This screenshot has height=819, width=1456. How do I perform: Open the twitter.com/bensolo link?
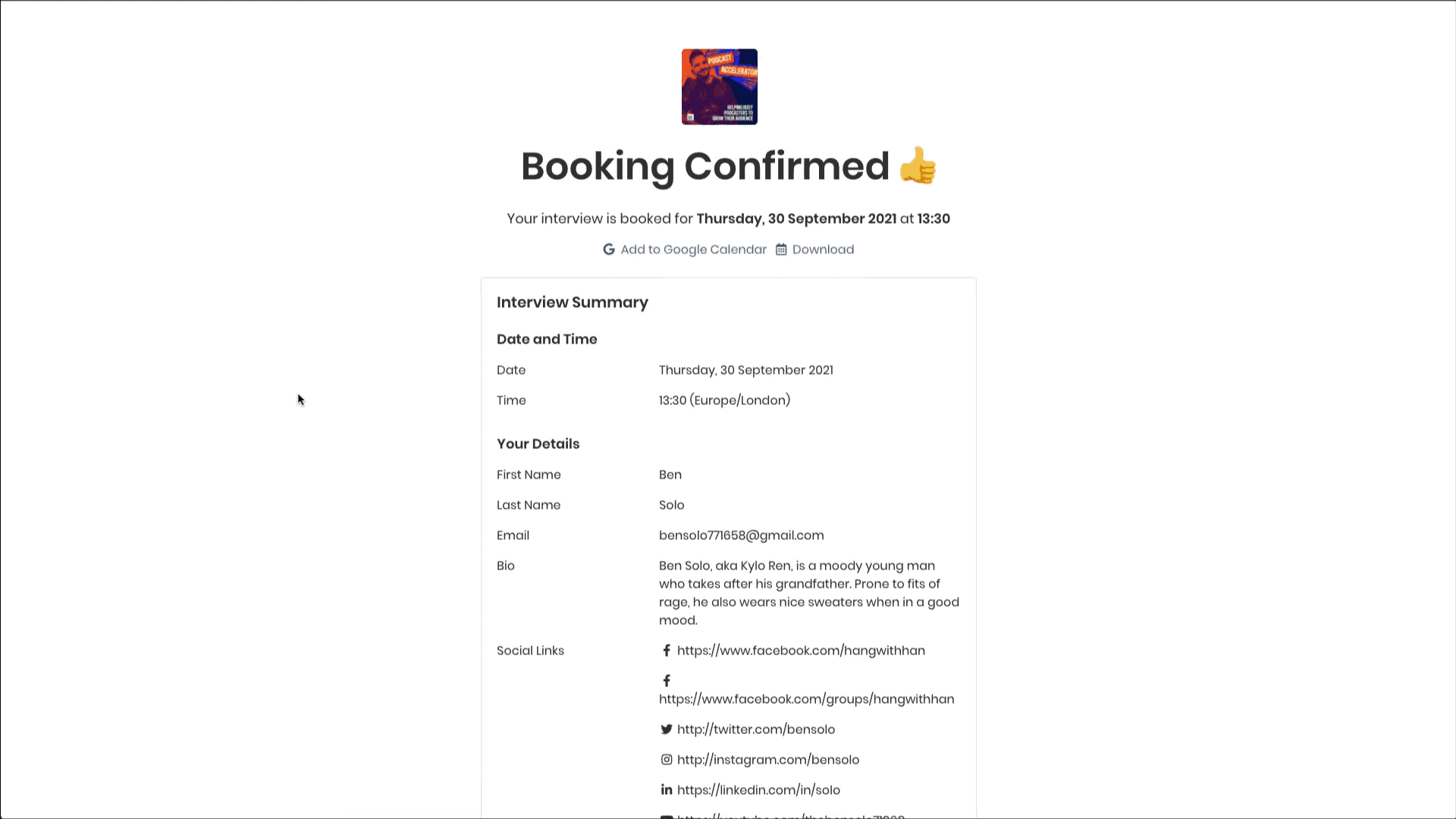pos(755,730)
